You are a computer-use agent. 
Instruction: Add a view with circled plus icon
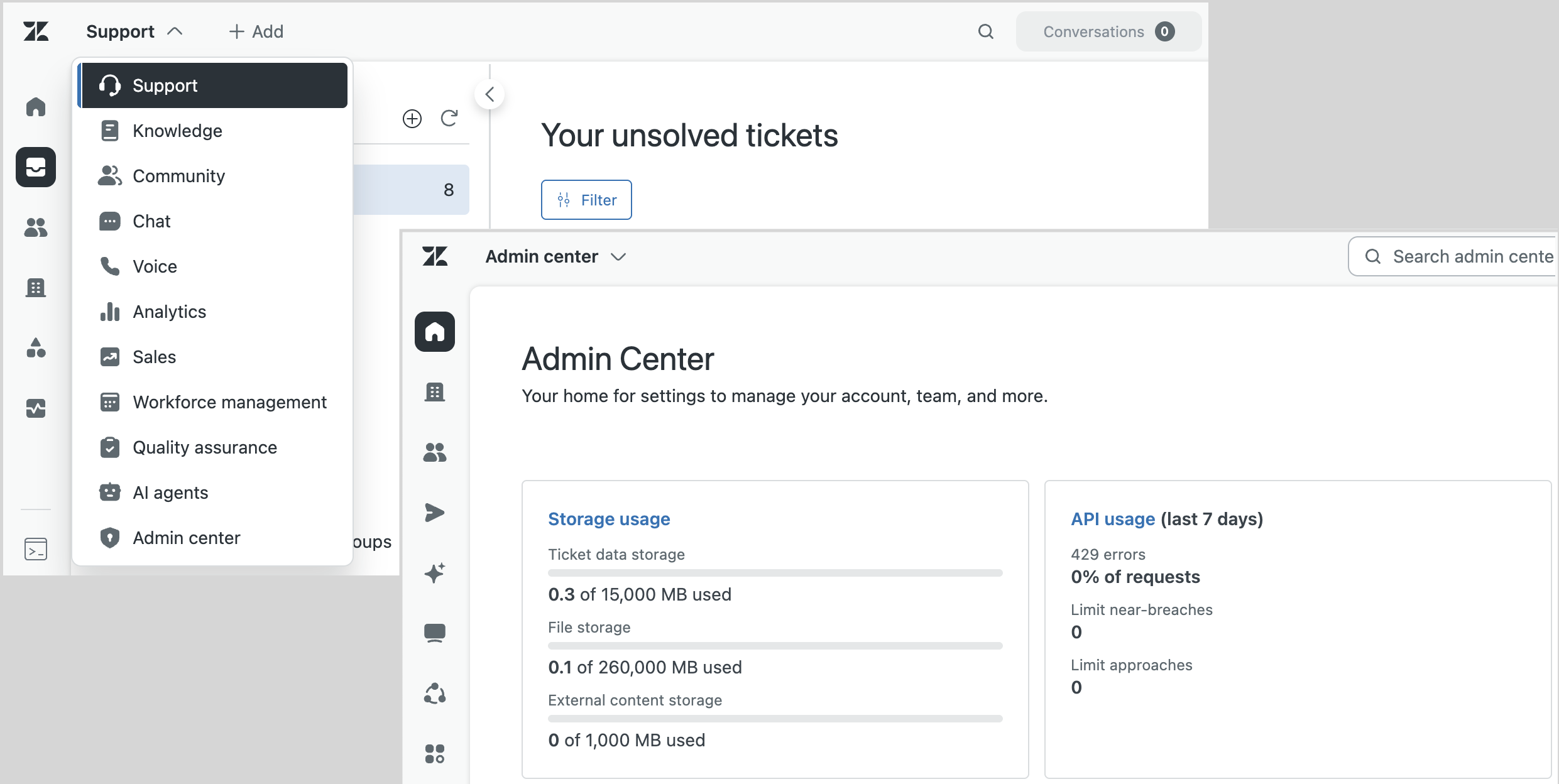coord(412,118)
